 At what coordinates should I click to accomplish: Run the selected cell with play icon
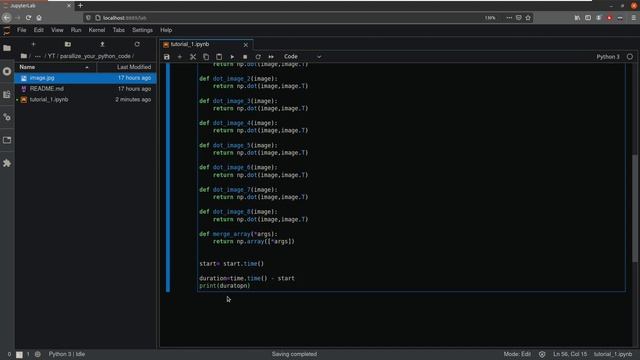pyautogui.click(x=232, y=57)
